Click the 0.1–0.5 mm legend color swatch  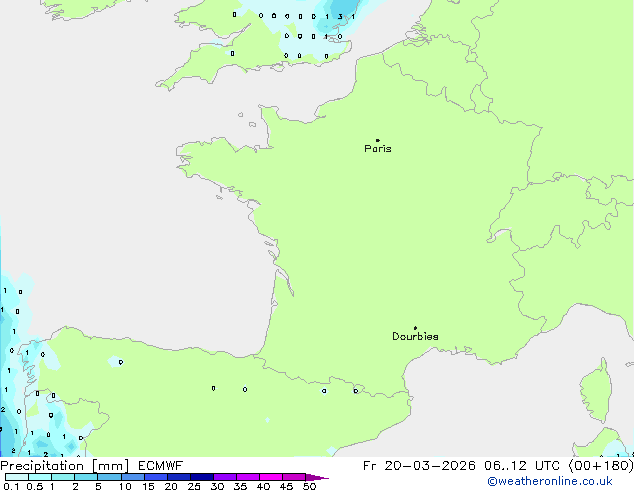pos(17,477)
